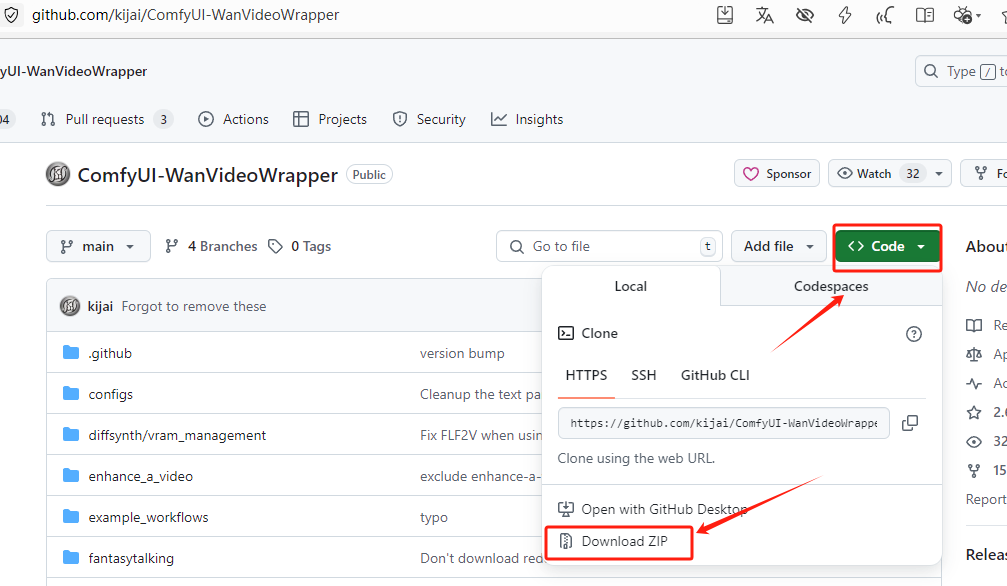
Task: Toggle the green Code dropdown button
Action: [x=887, y=246]
